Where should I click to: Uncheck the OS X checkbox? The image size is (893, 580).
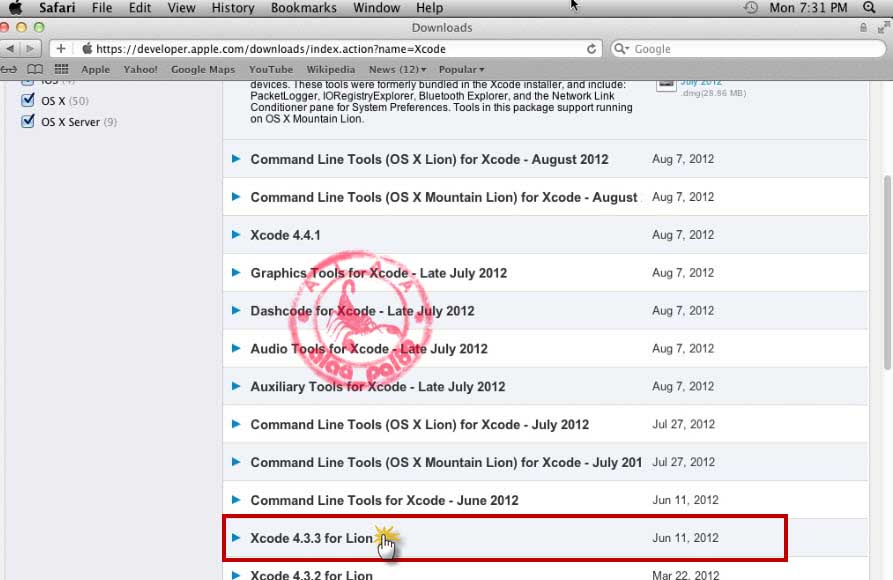coord(27,100)
